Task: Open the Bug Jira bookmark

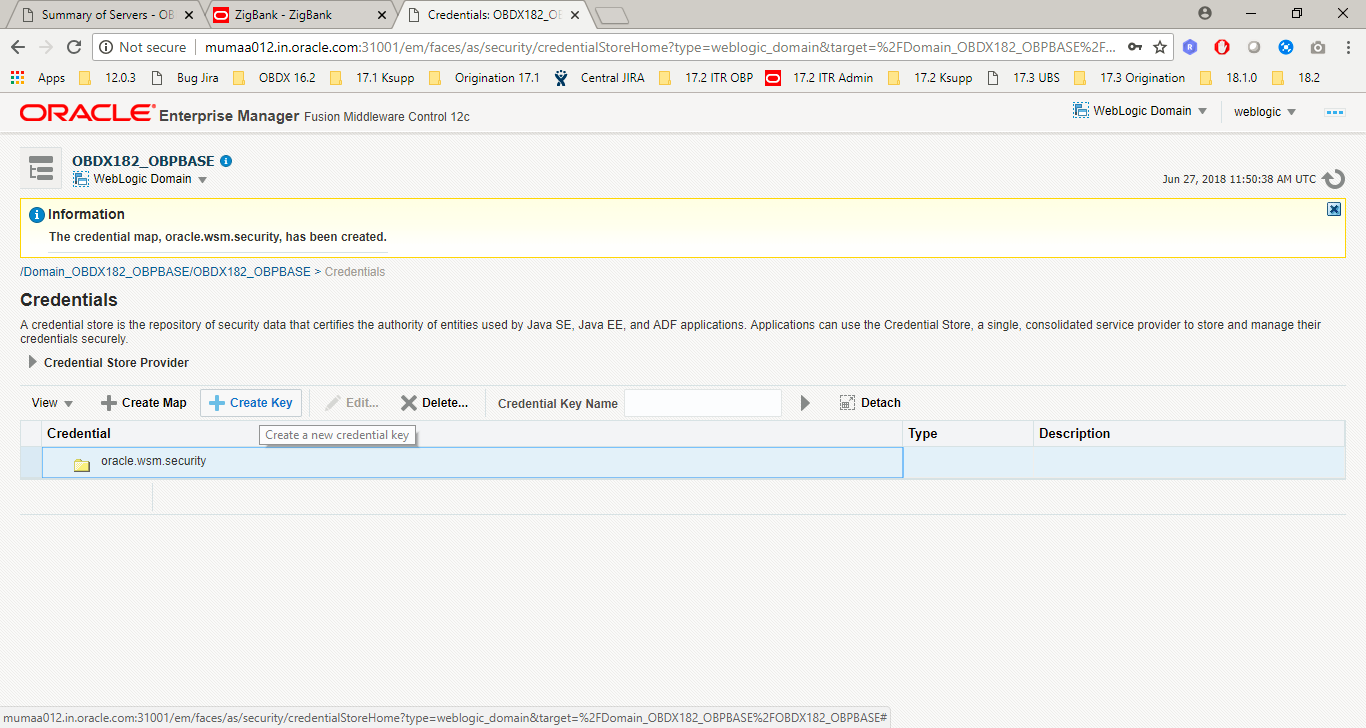Action: (187, 78)
